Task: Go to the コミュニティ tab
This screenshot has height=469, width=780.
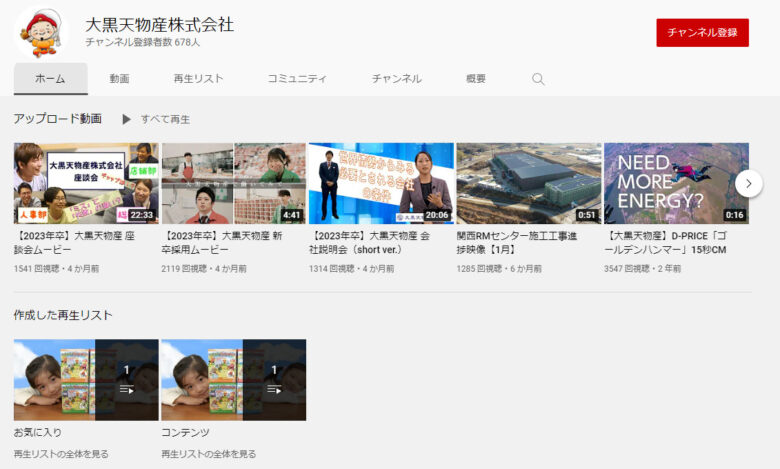Action: pos(297,79)
